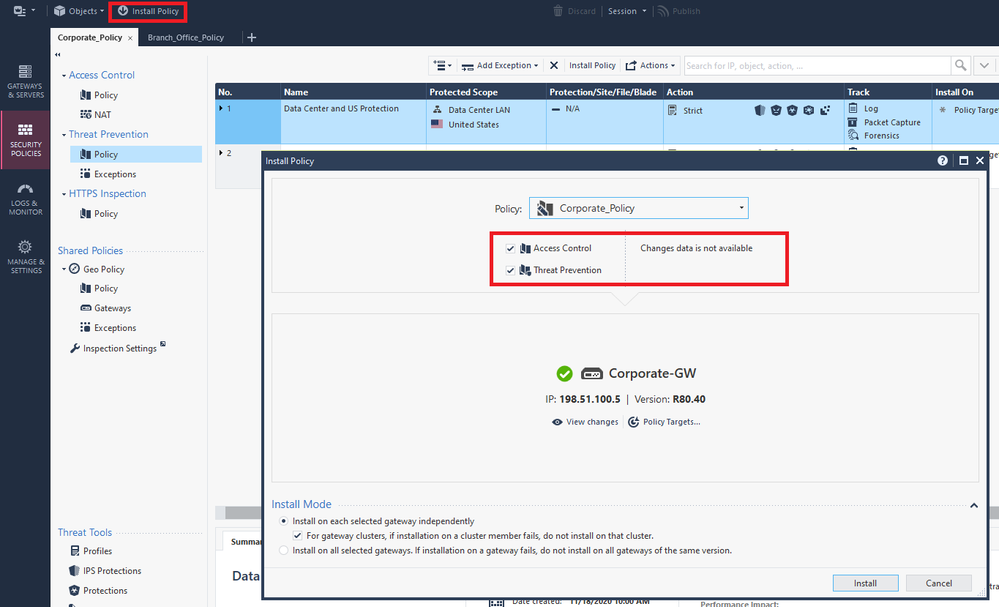Open Manage & Settings sidebar view
The image size is (999, 607).
click(25, 256)
